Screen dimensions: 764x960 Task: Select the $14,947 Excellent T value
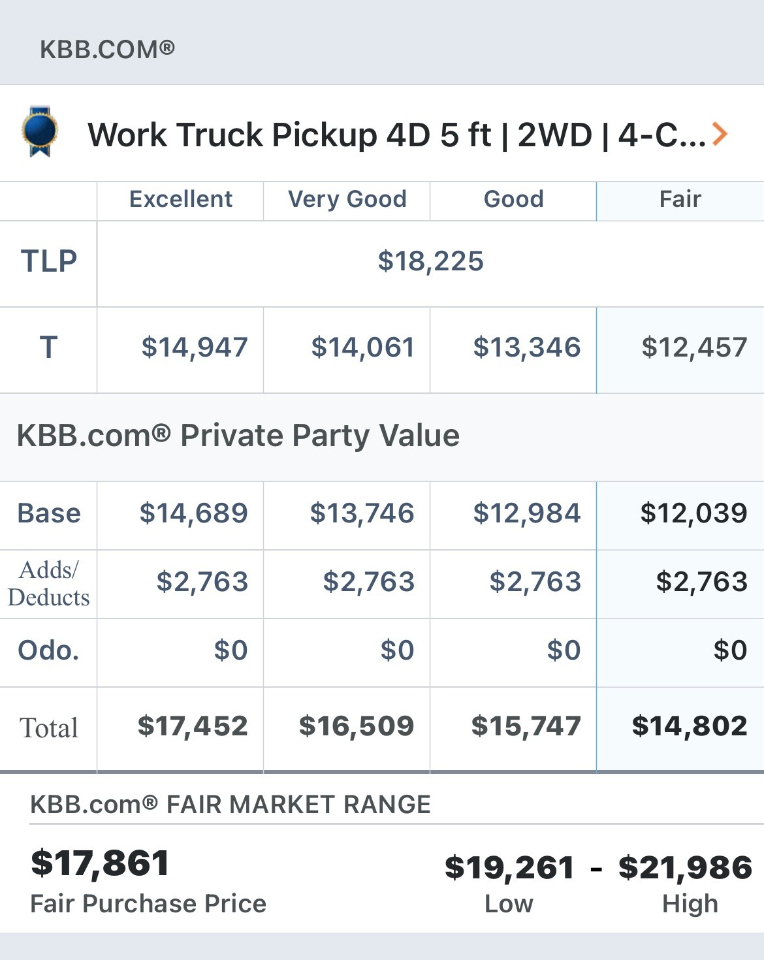(194, 347)
